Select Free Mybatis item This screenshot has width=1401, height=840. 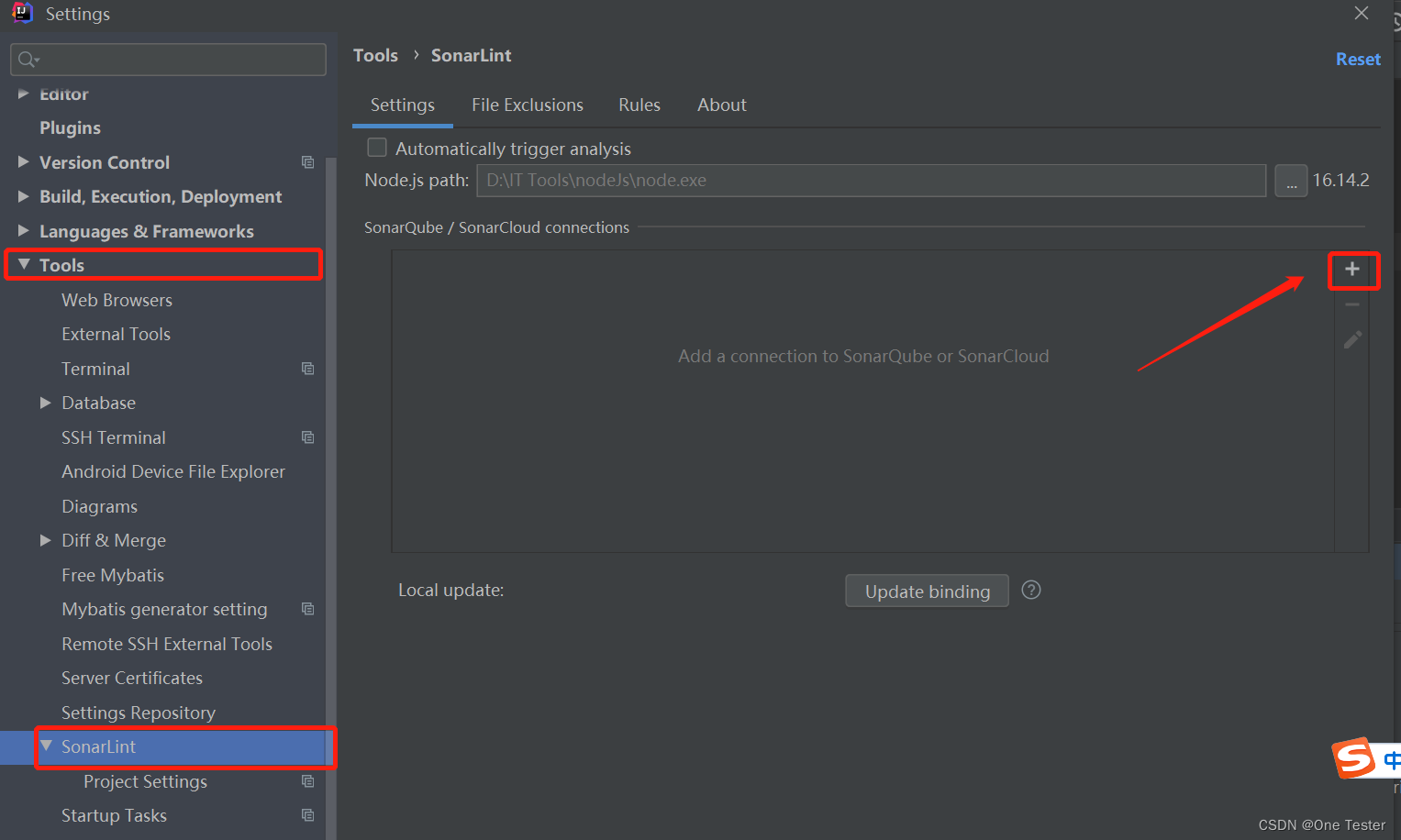(x=113, y=575)
